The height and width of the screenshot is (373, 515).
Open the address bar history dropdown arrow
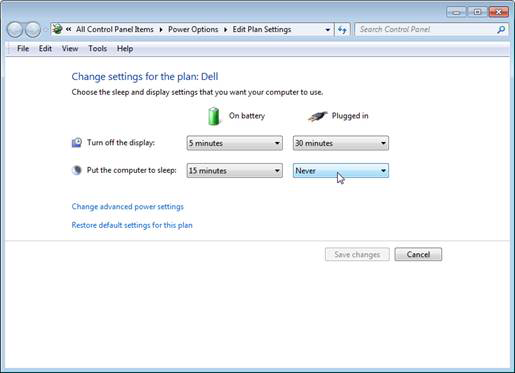coord(328,30)
